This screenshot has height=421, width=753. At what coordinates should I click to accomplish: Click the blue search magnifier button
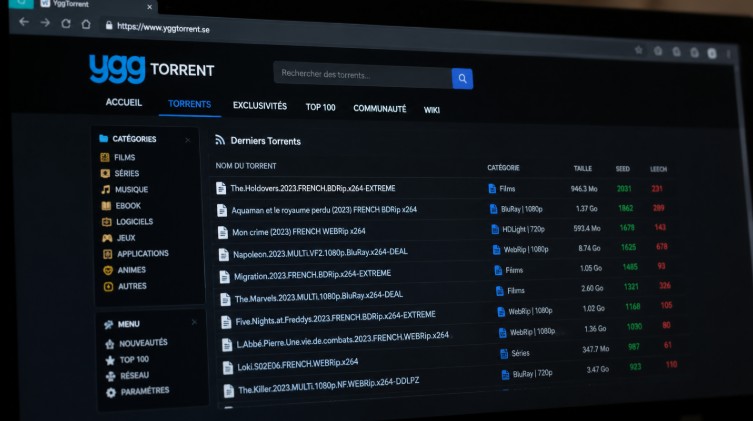(462, 78)
